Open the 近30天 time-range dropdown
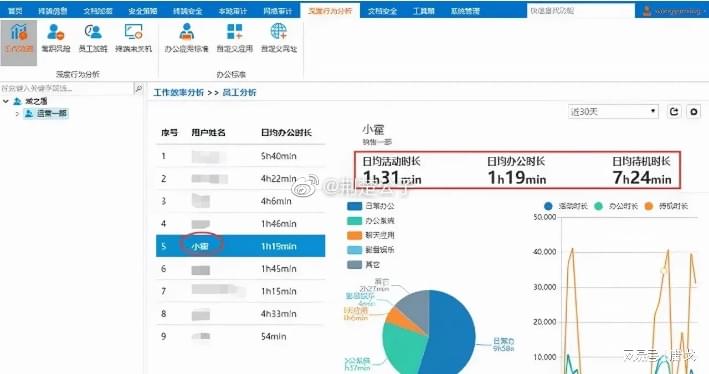This screenshot has height=374, width=709. coord(613,112)
